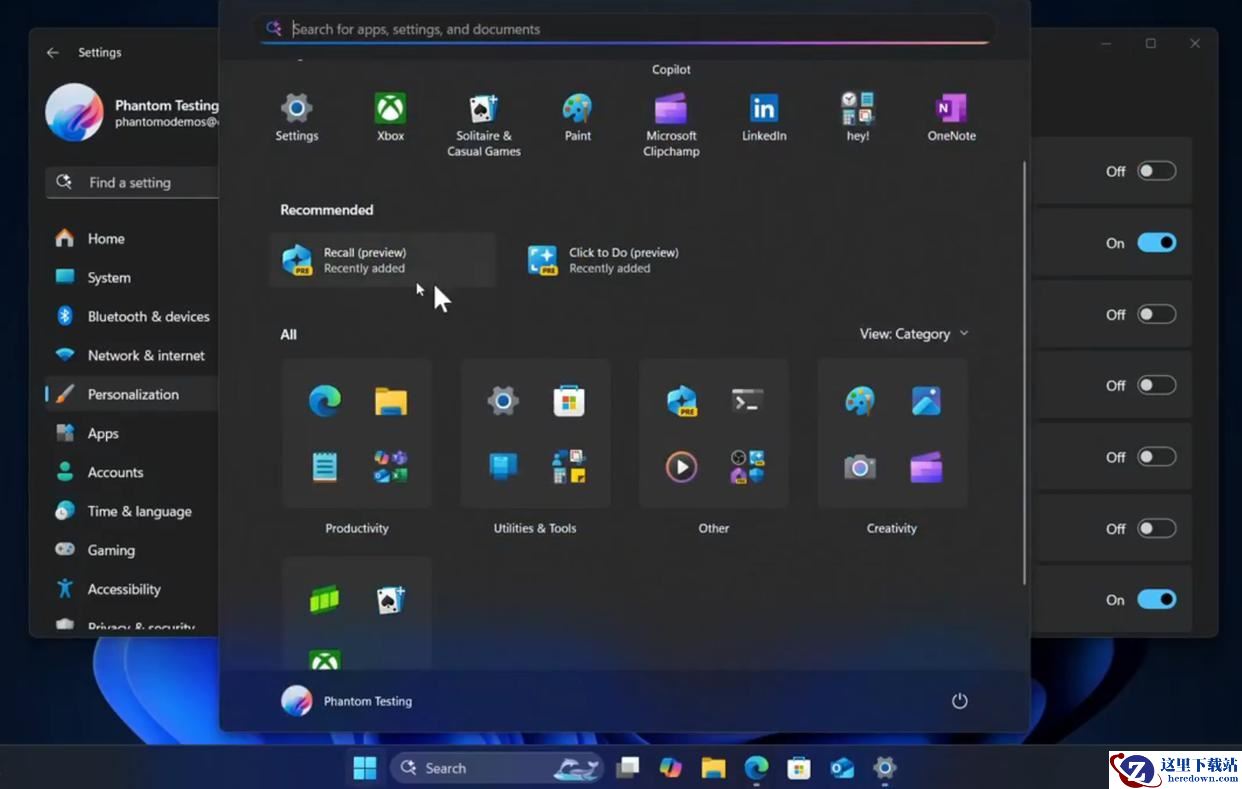Open Settings app in Start pinned list

297,117
